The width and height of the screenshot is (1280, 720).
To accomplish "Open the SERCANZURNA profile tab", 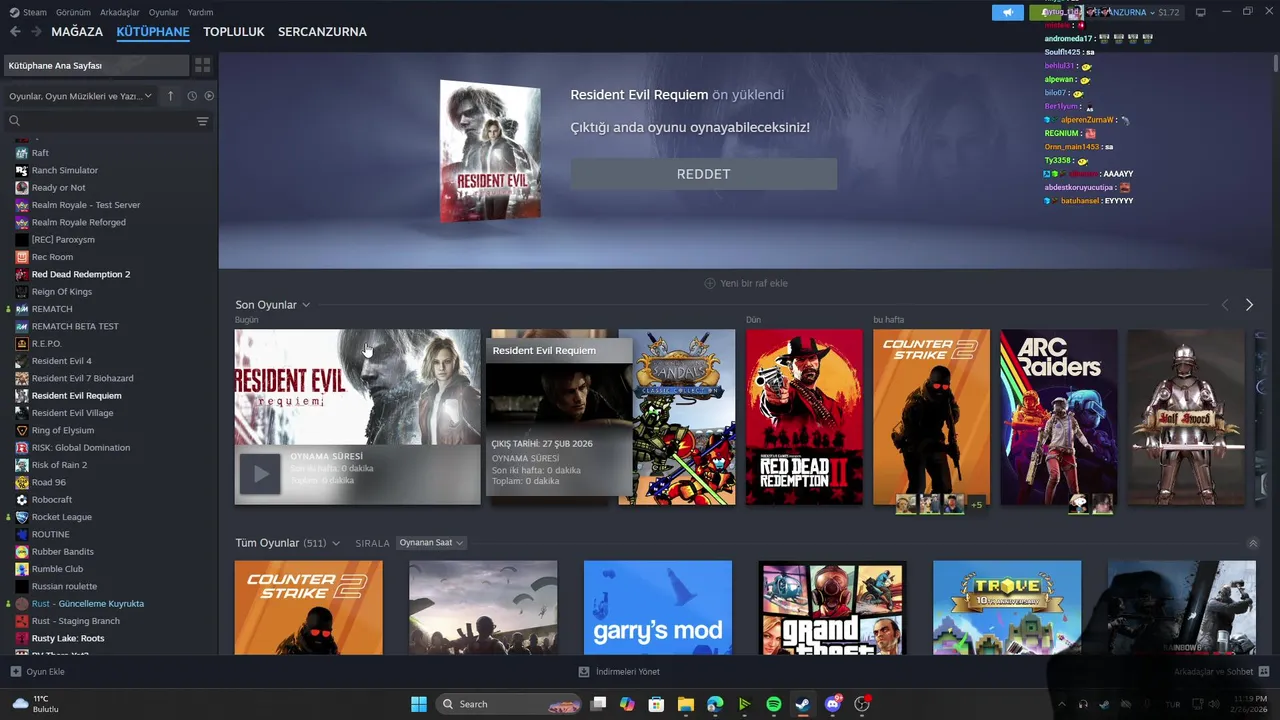I will 322,32.
